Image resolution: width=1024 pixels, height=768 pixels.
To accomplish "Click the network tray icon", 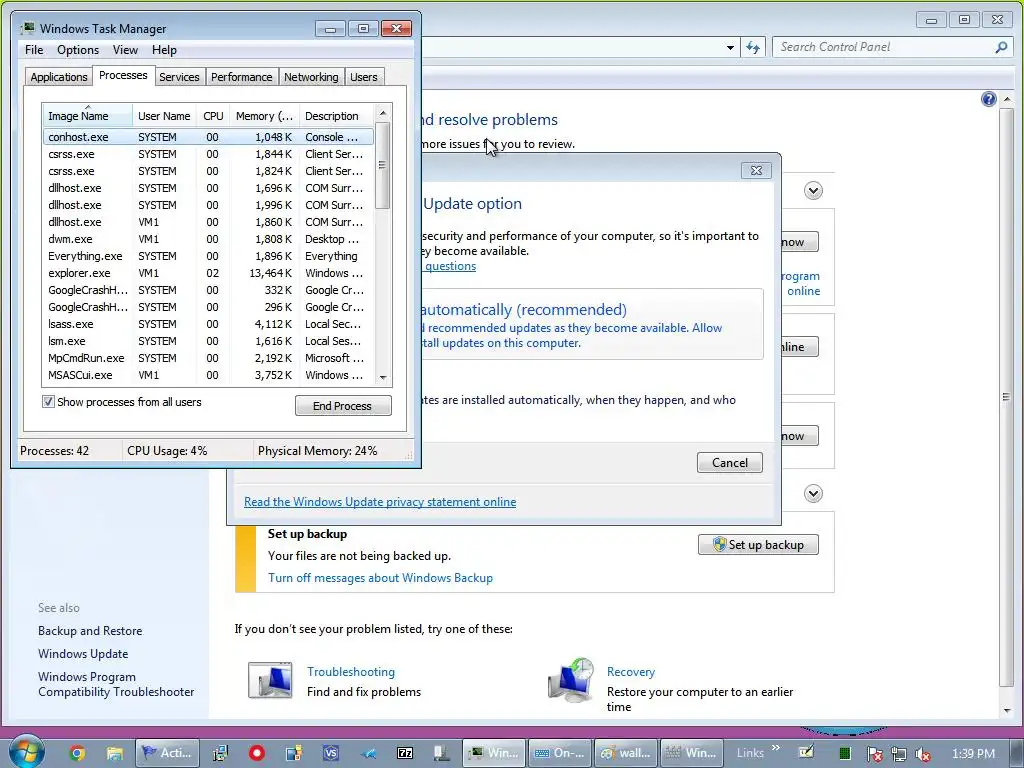I will pyautogui.click(x=899, y=754).
